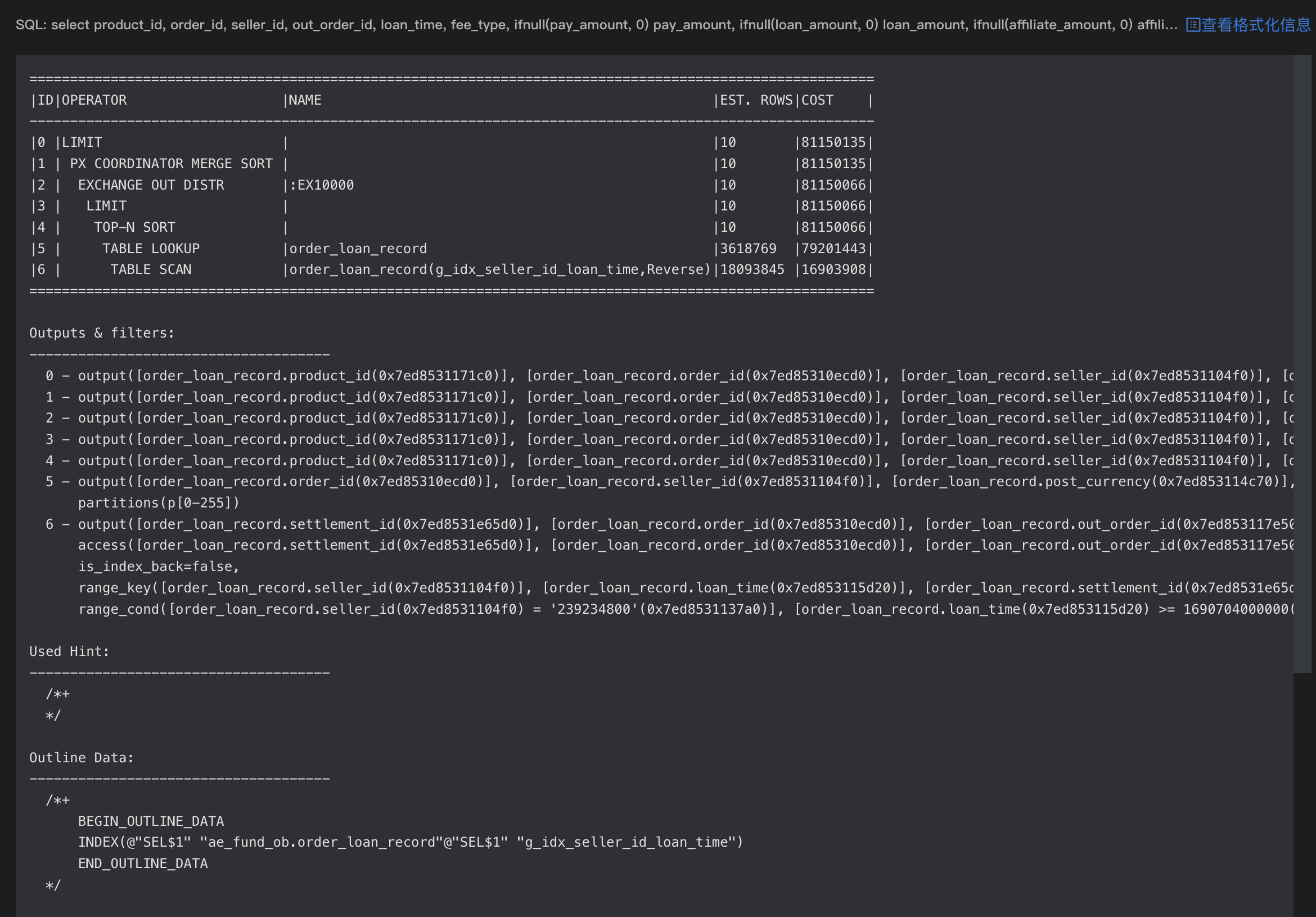1316x917 pixels.
Task: Click the vertical scrollbar thumb of plan panel
Action: tap(1302, 363)
